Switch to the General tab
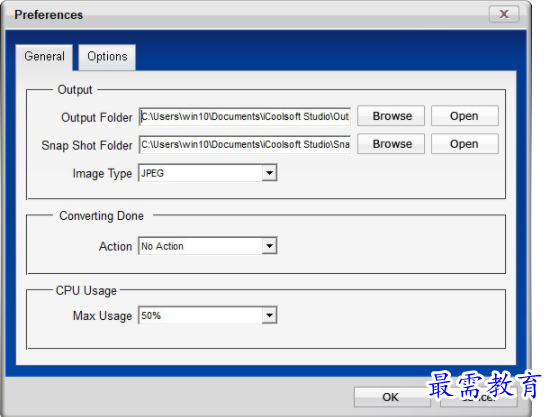Viewport: 550px width, 417px height. (x=44, y=57)
